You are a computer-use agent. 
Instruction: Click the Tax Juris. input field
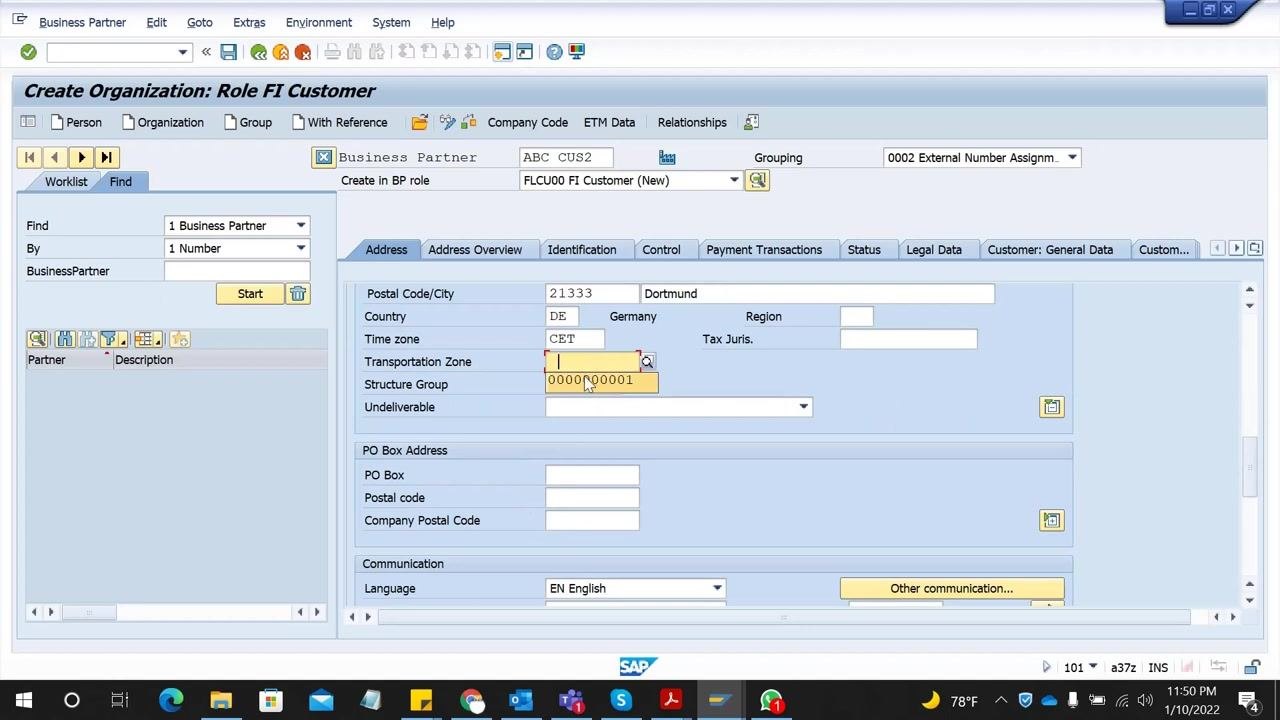tap(908, 339)
